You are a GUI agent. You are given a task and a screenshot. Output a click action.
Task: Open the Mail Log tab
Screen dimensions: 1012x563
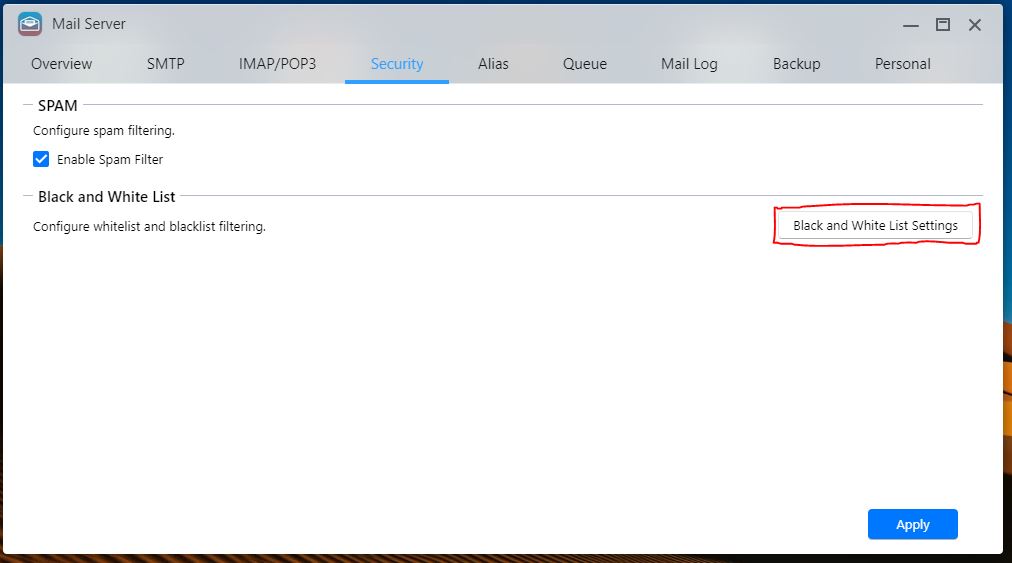point(689,64)
